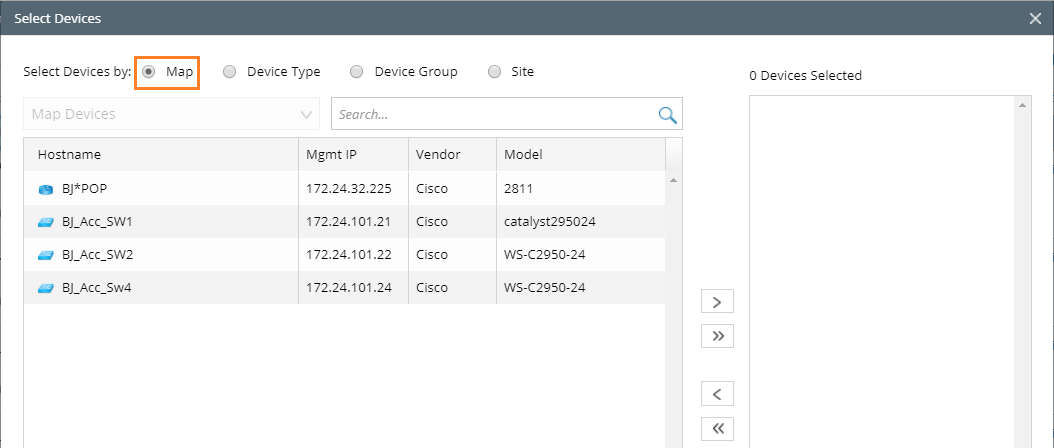This screenshot has height=448, width=1054.
Task: Click the BJ*POP router icon
Action: [x=45, y=189]
